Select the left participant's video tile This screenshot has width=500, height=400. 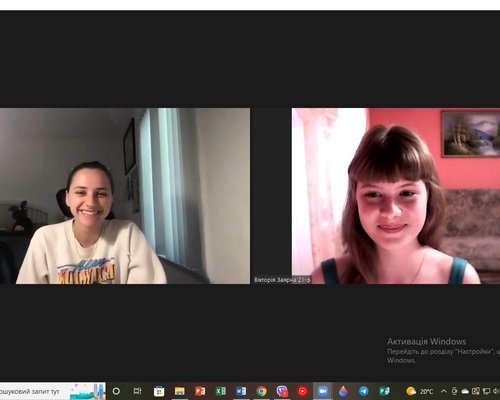click(125, 196)
